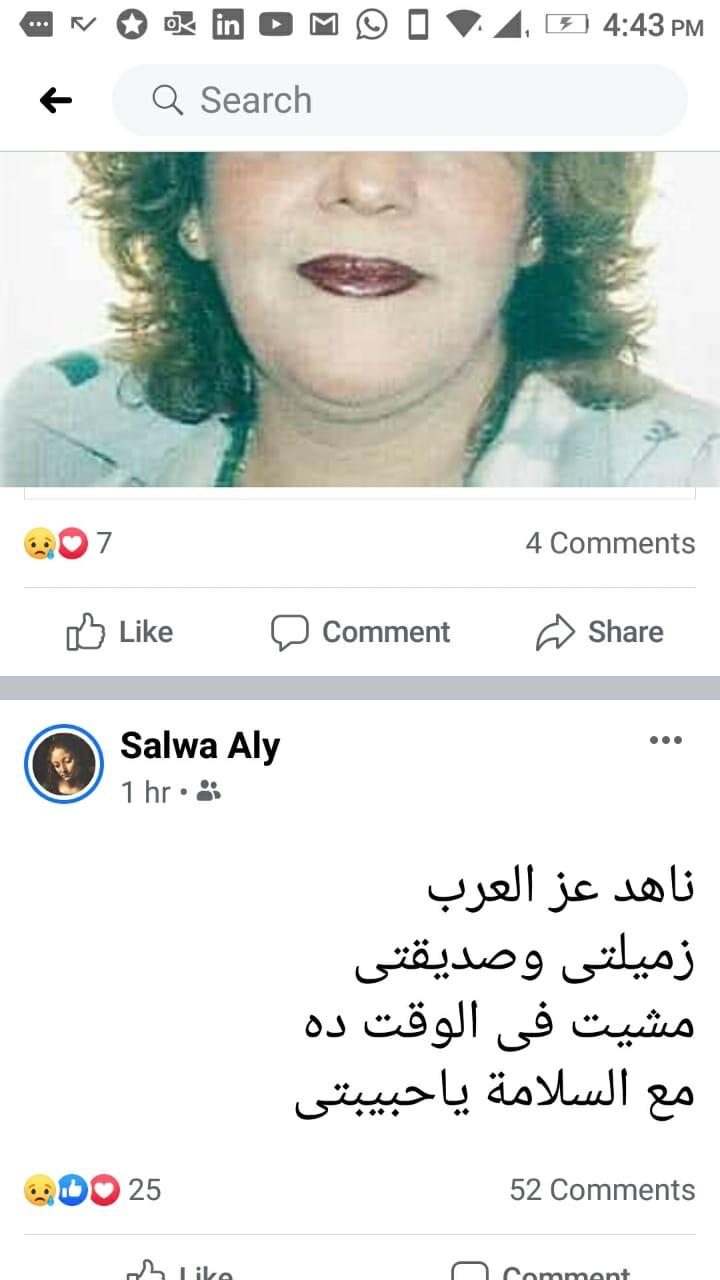View reactions count 7 on photo post
The image size is (720, 1280).
pos(68,543)
